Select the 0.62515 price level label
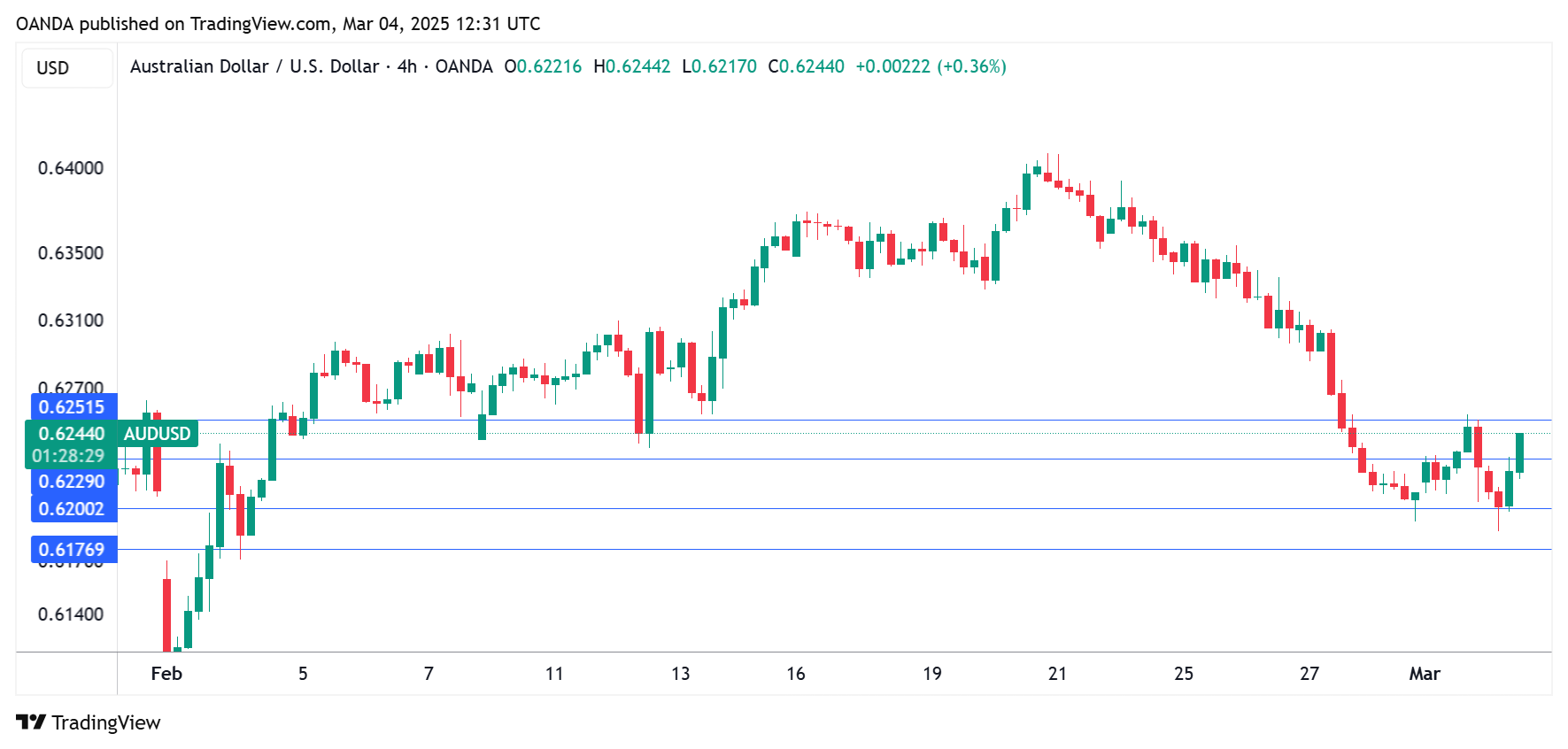The width and height of the screenshot is (1568, 749). (x=73, y=407)
